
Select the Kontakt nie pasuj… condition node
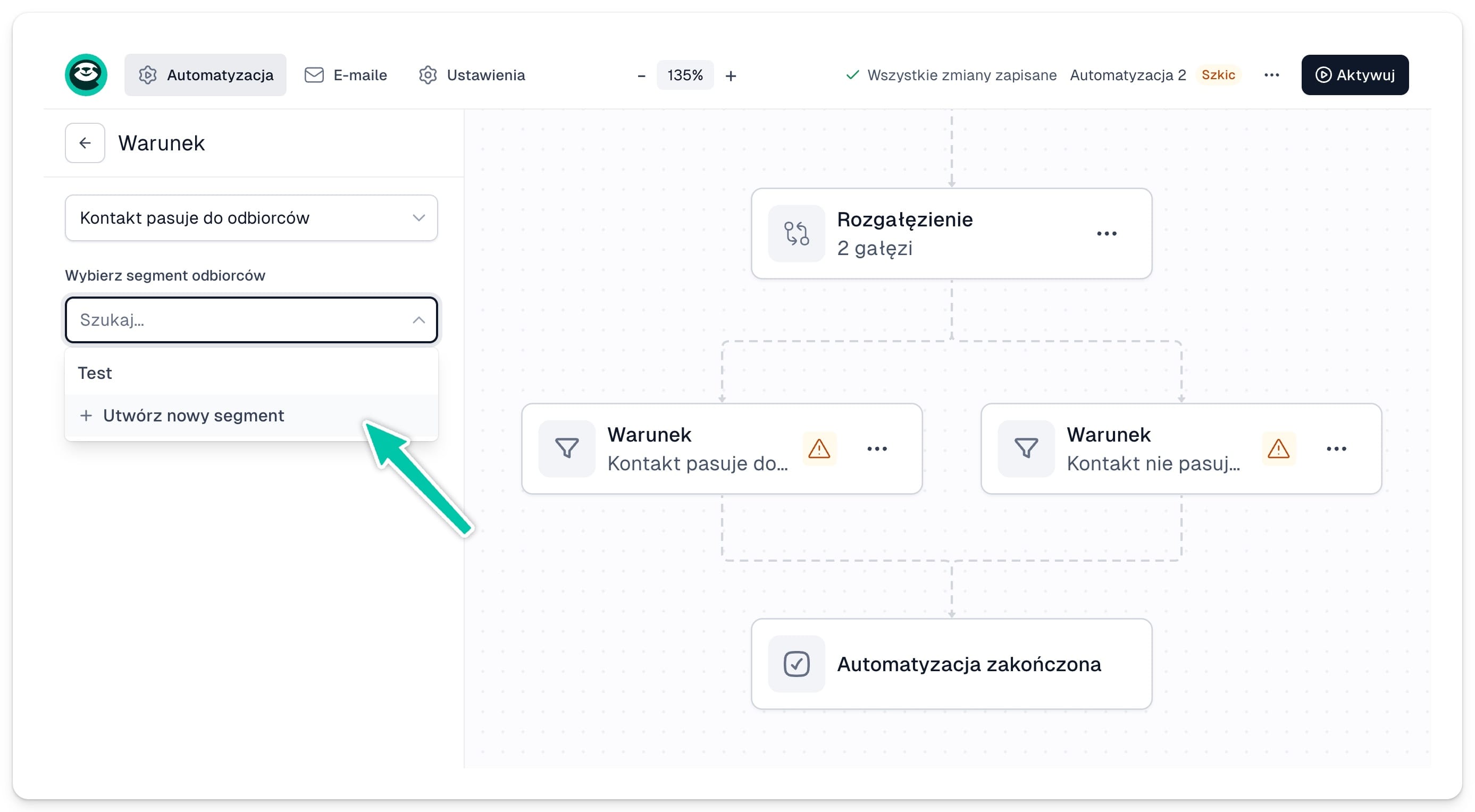coord(1180,449)
